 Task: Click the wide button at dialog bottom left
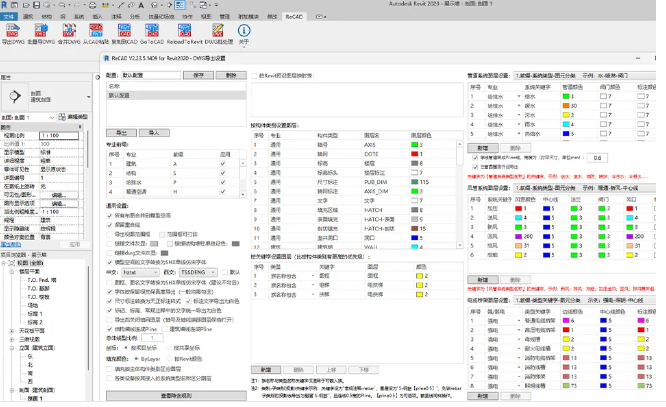click(x=176, y=396)
